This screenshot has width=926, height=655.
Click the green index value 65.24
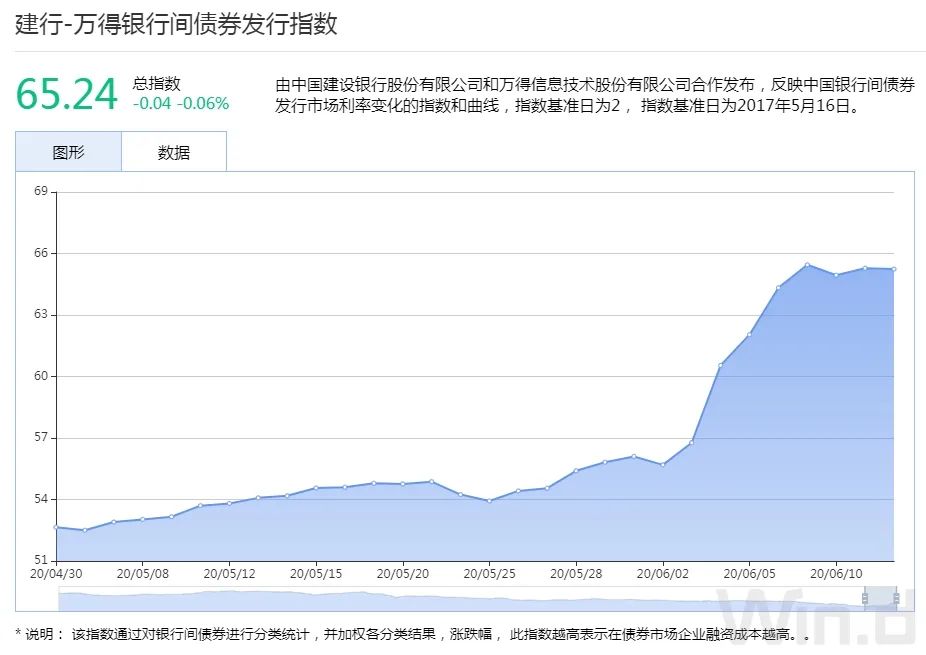[x=66, y=92]
